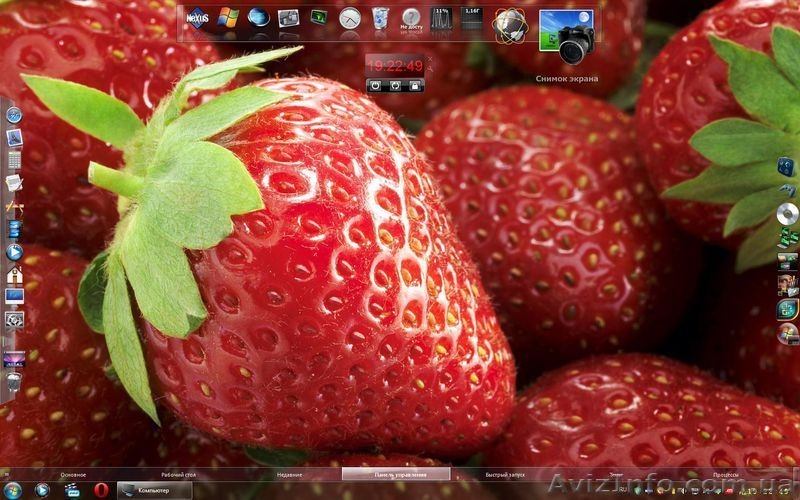The height and width of the screenshot is (500, 800).
Task: Open the green monitor icon in the top dock
Action: click(319, 17)
